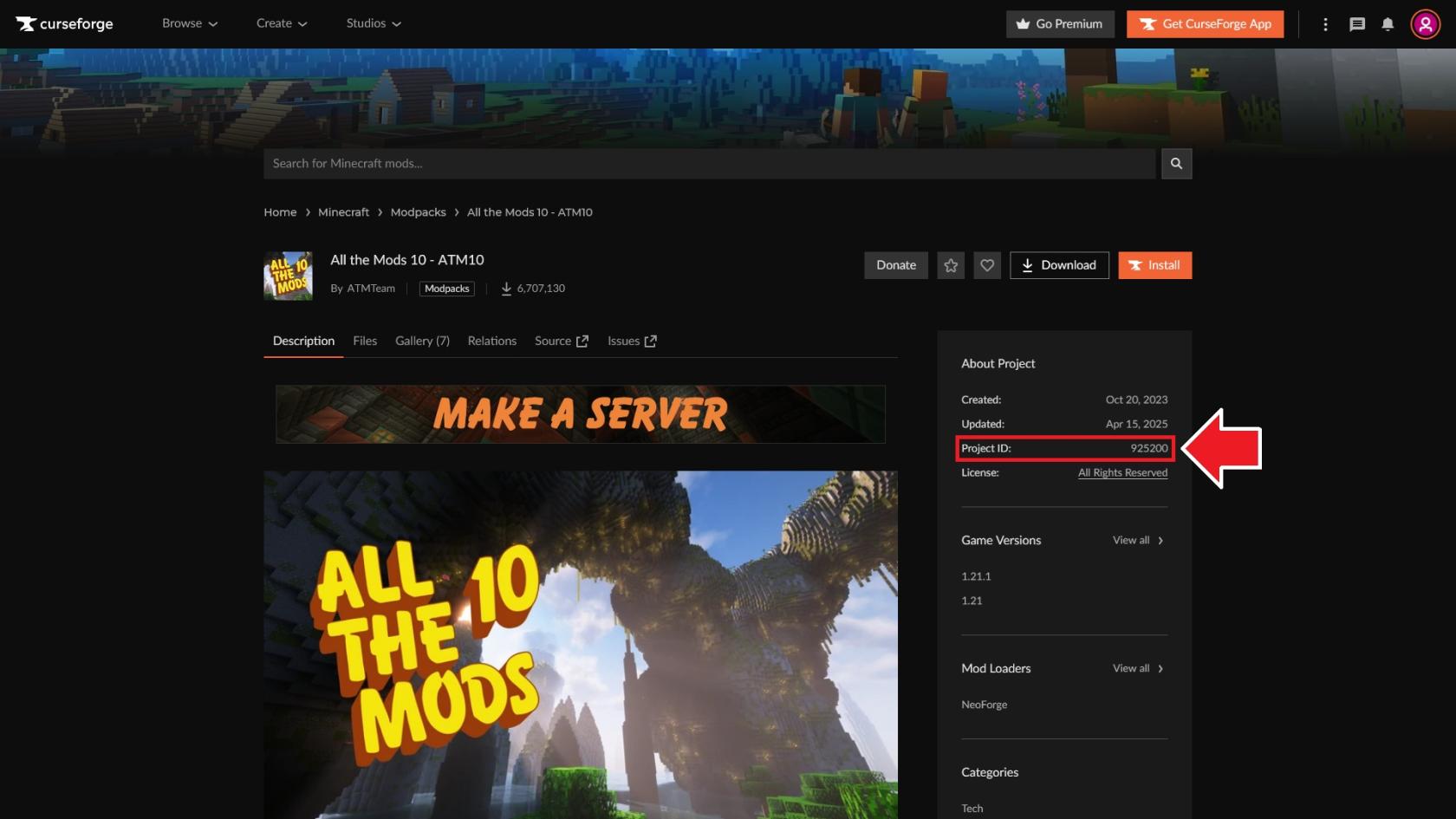Open the Gallery (7) tab
Viewport: 1456px width, 819px height.
(x=422, y=341)
